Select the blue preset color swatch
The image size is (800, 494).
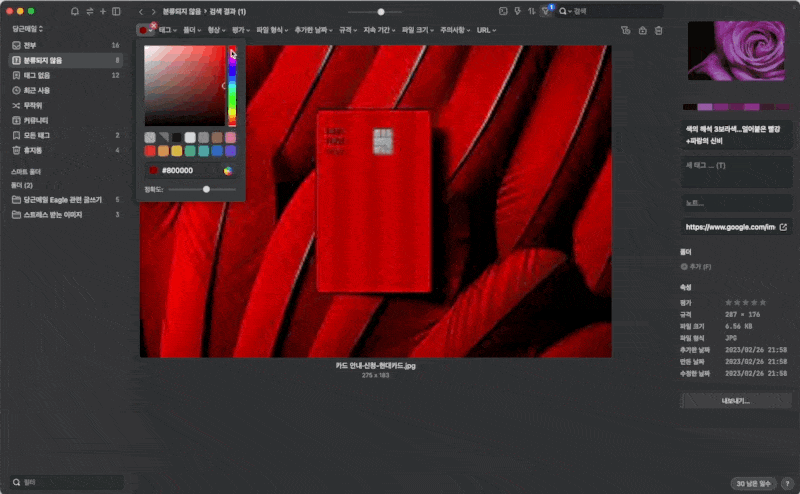(217, 151)
